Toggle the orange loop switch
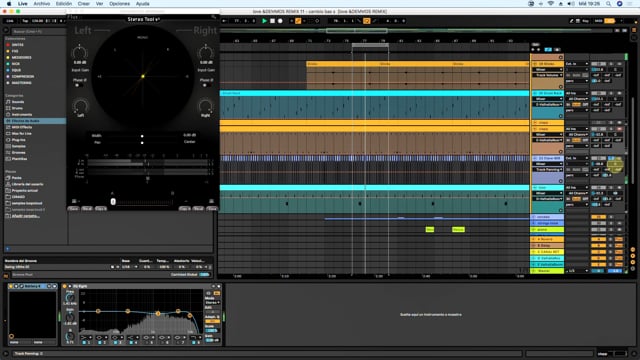Image resolution: width=640 pixels, height=360 pixels. (x=367, y=21)
